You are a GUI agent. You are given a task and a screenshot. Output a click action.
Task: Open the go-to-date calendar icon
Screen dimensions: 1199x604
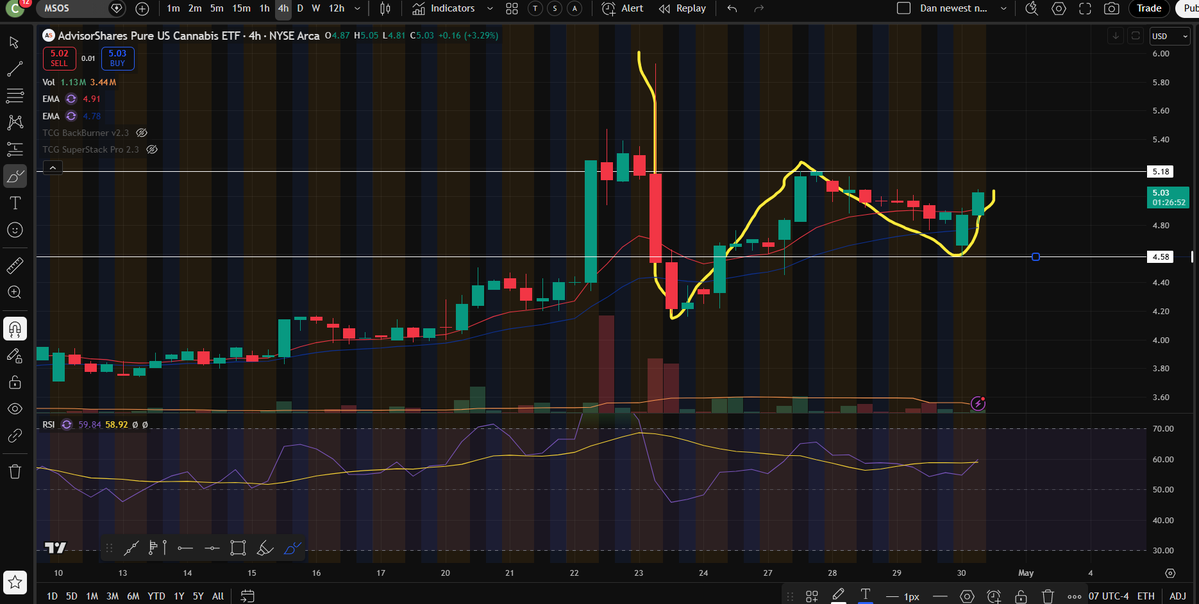(x=247, y=596)
